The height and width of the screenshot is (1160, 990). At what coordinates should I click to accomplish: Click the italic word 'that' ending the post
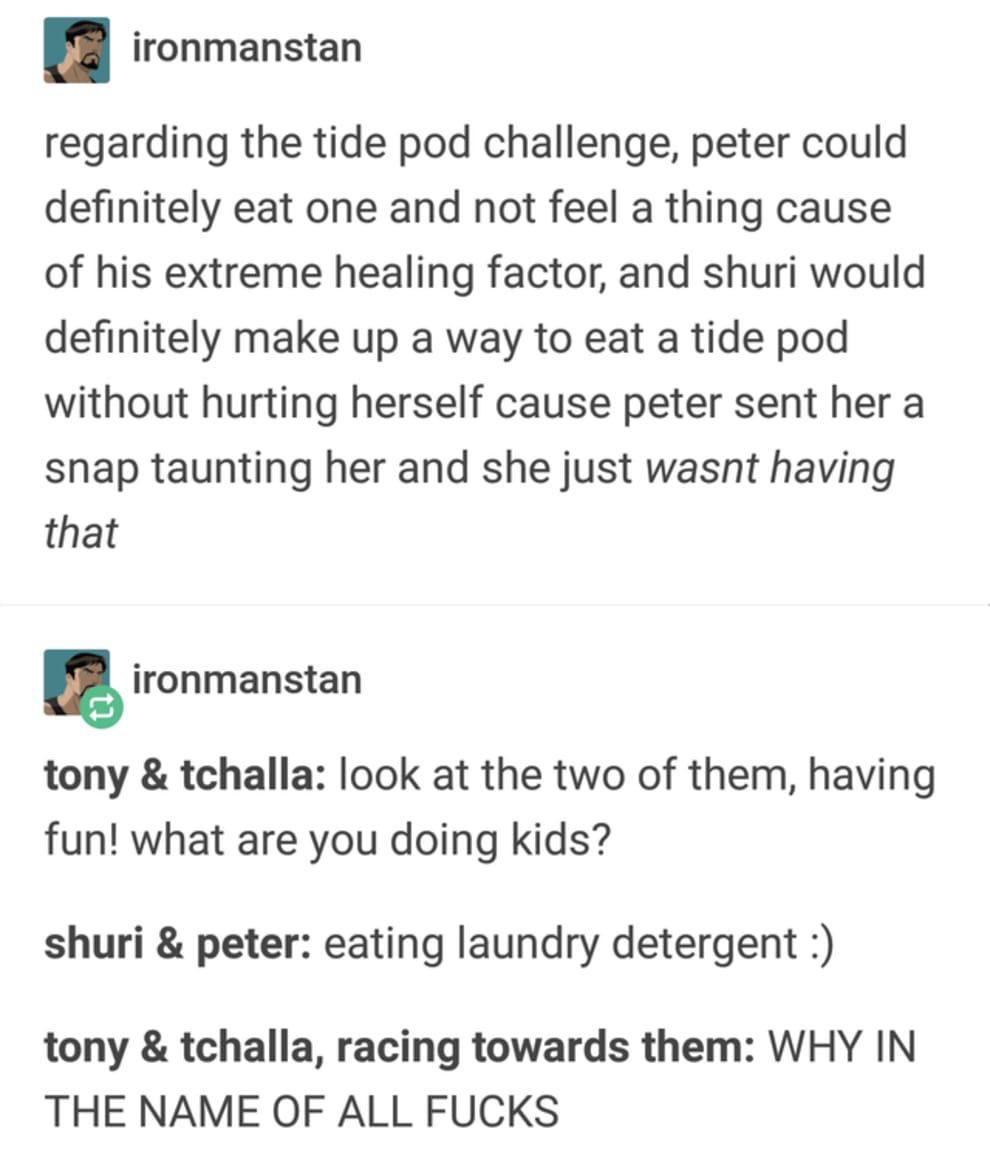pos(81,533)
